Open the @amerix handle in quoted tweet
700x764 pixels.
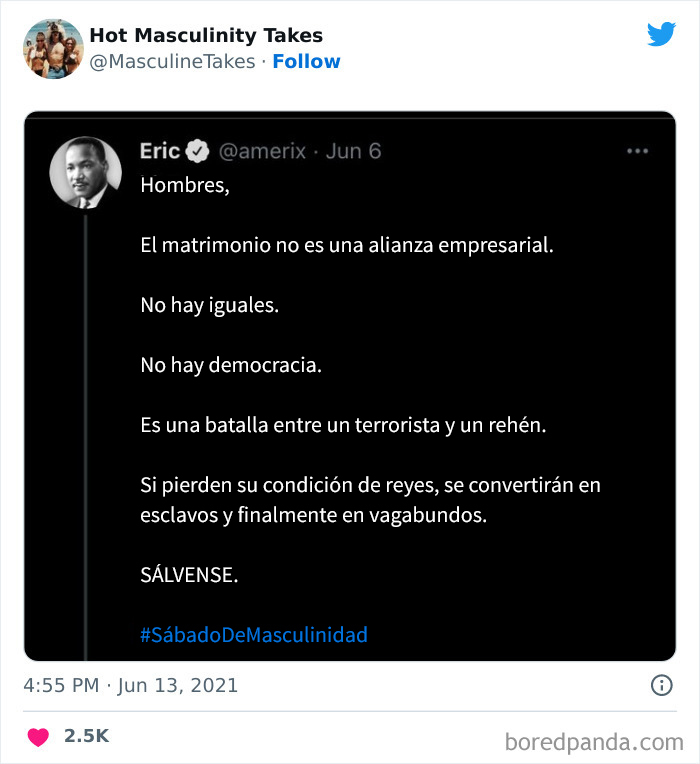[x=264, y=151]
